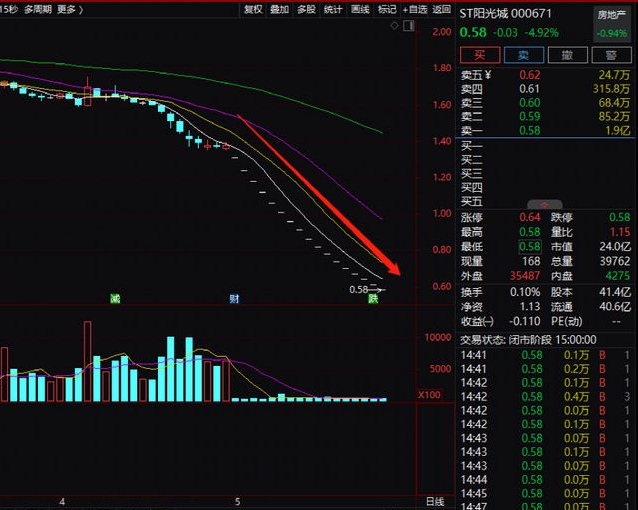Click the blue 财 marker on chart
This screenshot has height=510, width=638.
click(234, 299)
